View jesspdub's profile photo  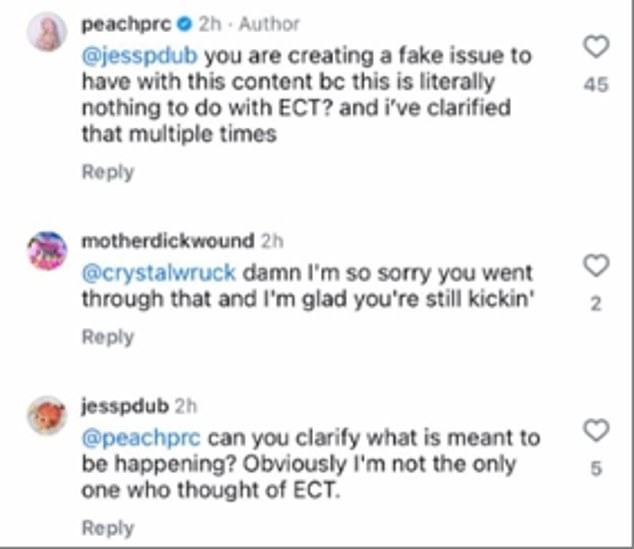click(46, 415)
